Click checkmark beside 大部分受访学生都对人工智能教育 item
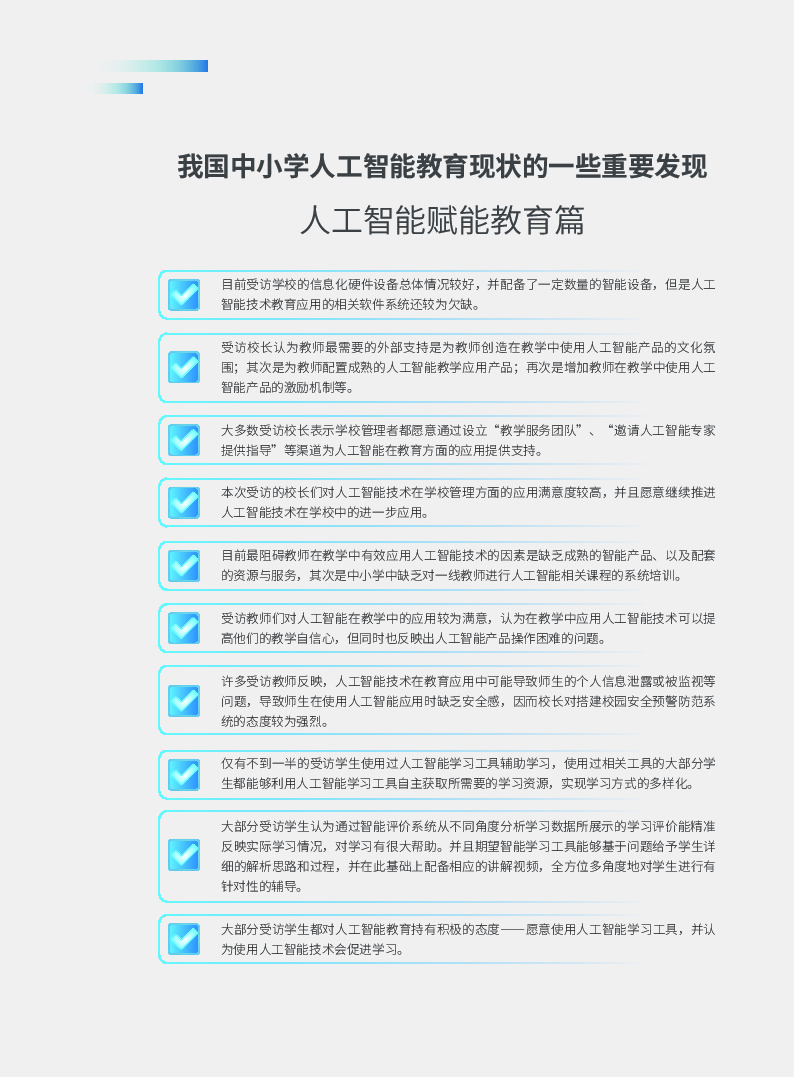 [184, 940]
